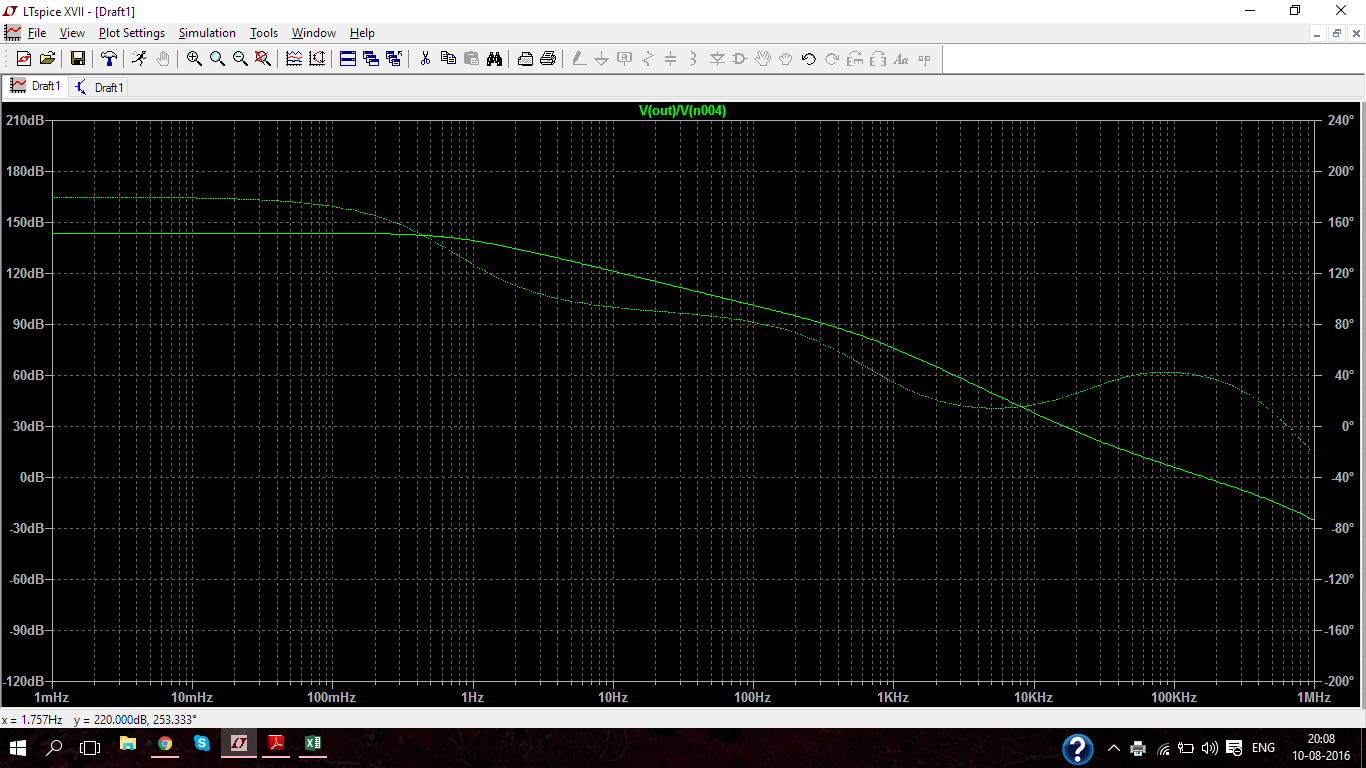Select the draw wire pencil tool
Screen dimensions: 1366x768
click(x=578, y=59)
